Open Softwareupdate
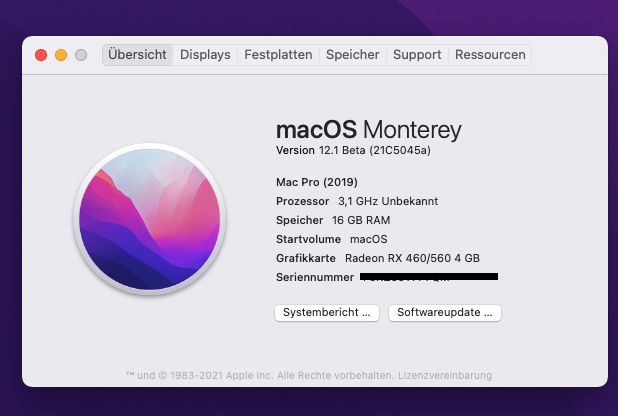Viewport: 618px width, 416px height. coord(445,313)
